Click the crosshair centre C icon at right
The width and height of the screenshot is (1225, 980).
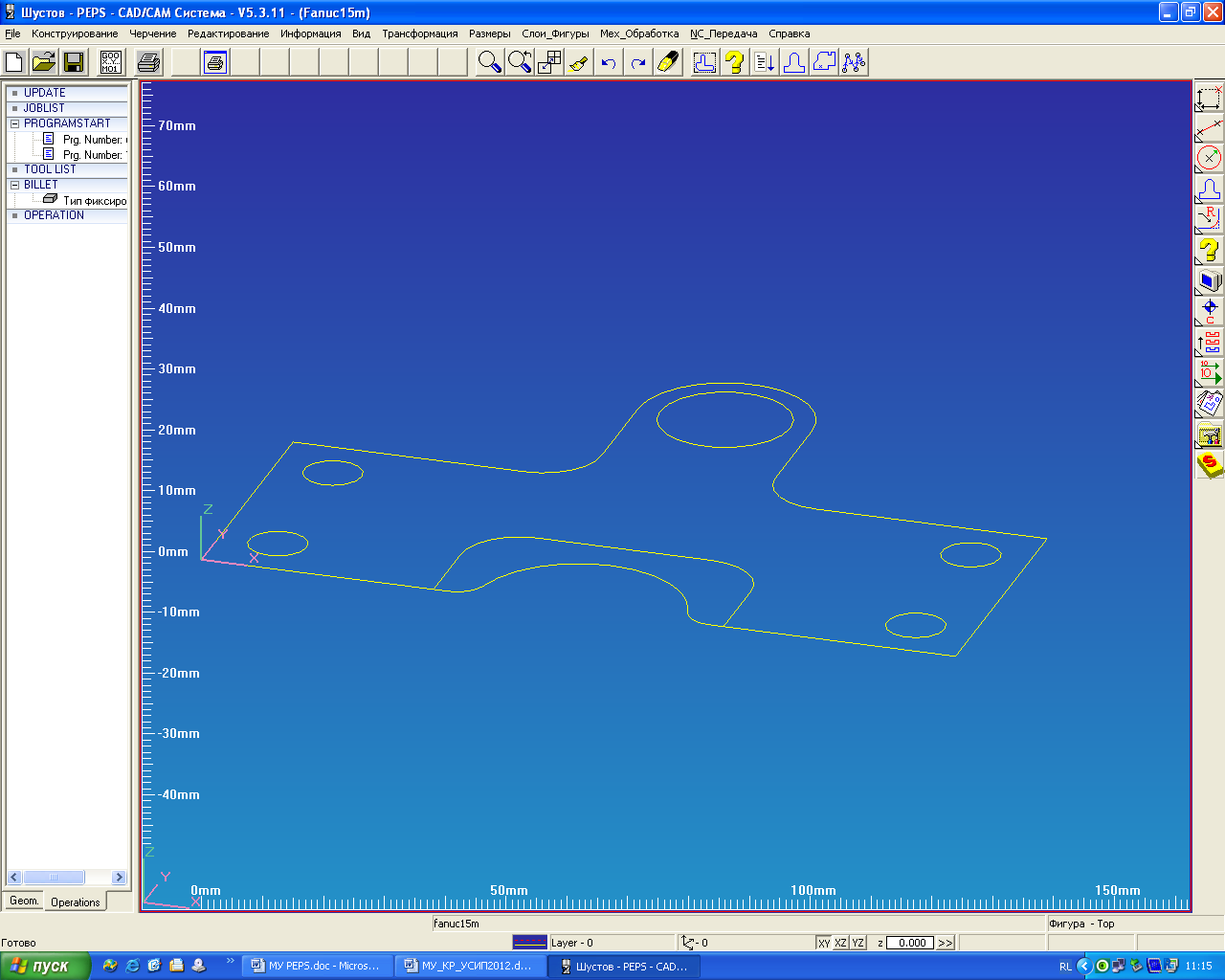[1210, 311]
